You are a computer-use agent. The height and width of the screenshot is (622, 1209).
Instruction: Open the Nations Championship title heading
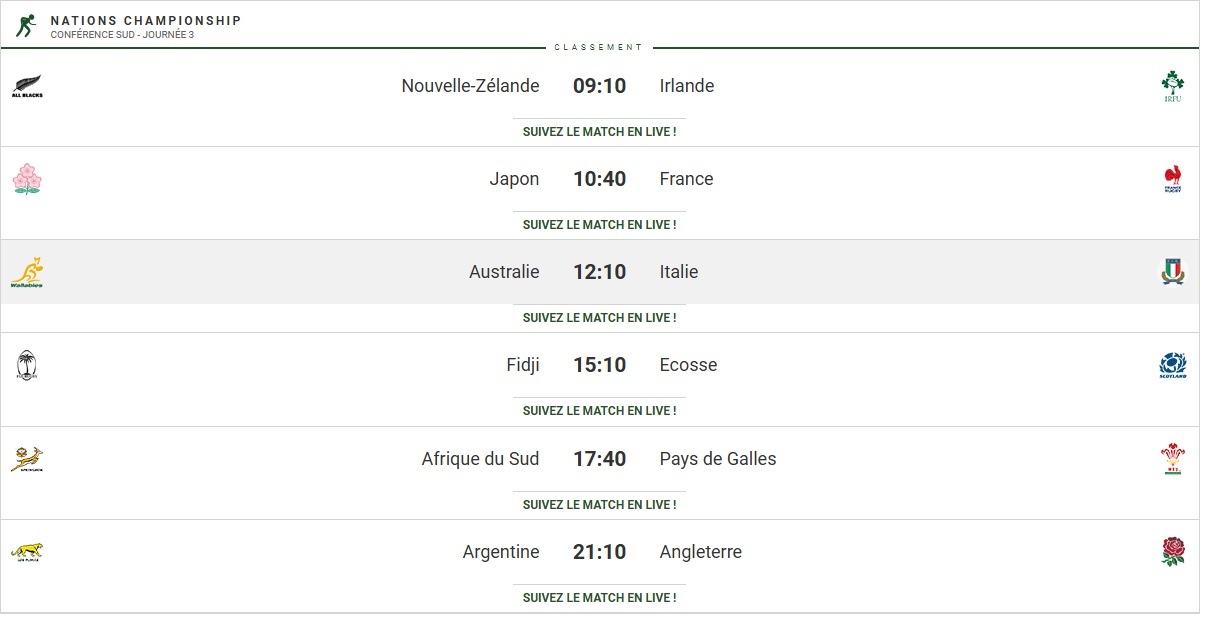tap(146, 20)
